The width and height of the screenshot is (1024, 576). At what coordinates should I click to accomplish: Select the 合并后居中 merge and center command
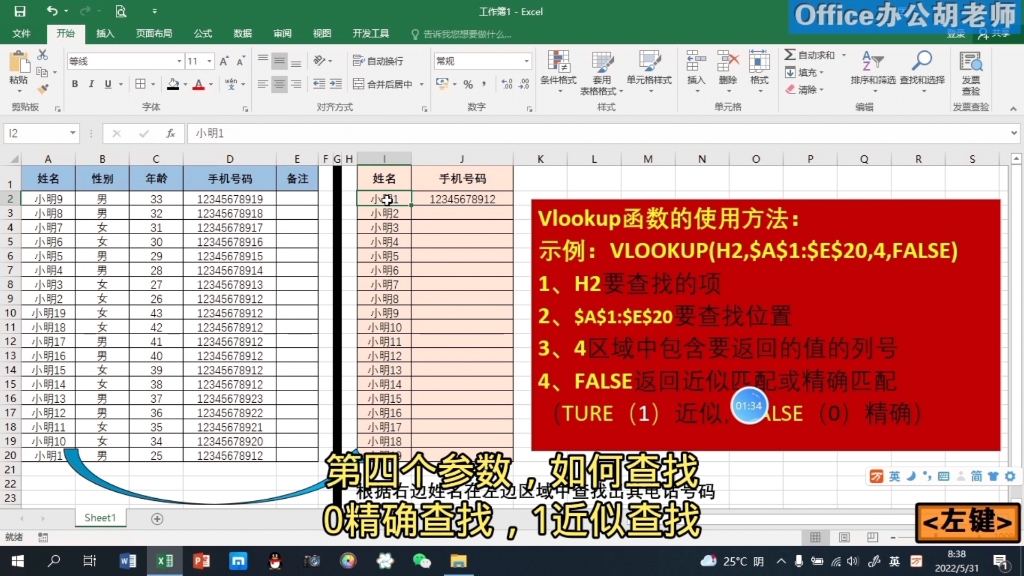[x=386, y=83]
